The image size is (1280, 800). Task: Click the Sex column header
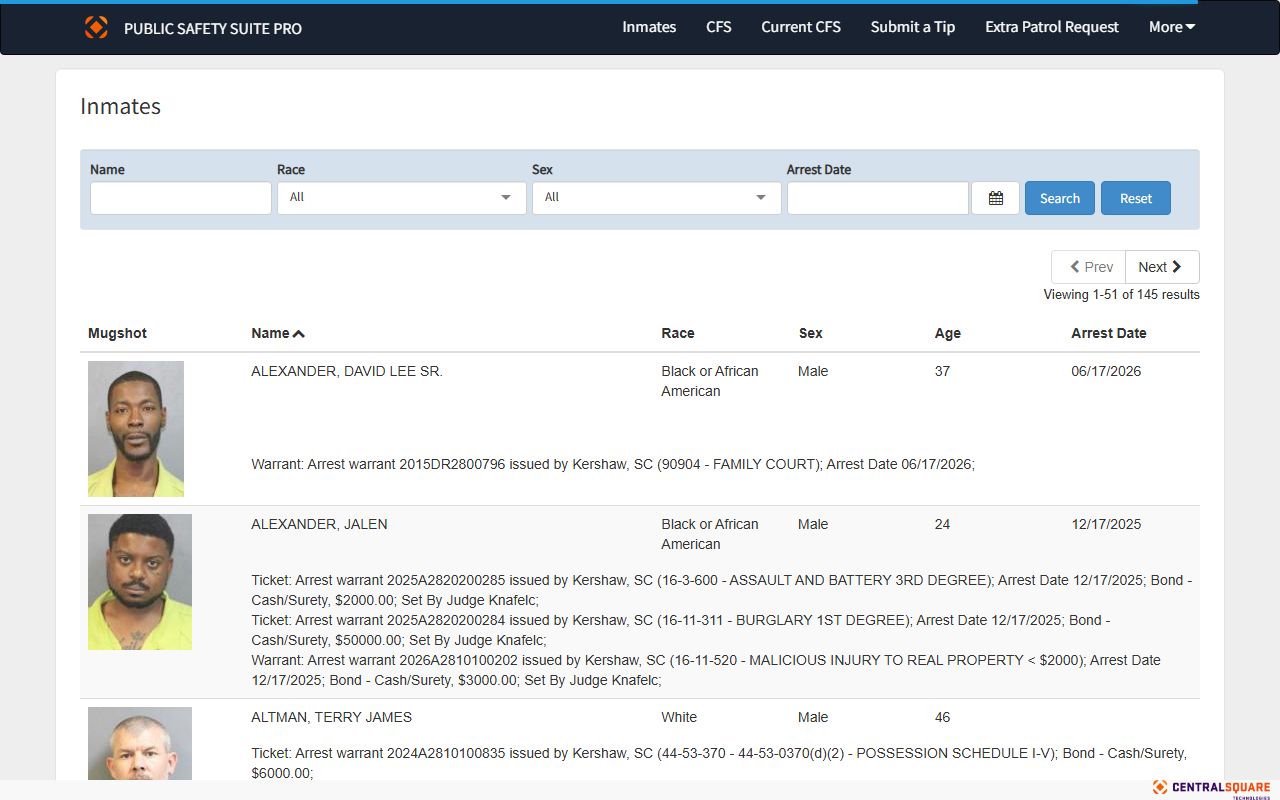[811, 333]
